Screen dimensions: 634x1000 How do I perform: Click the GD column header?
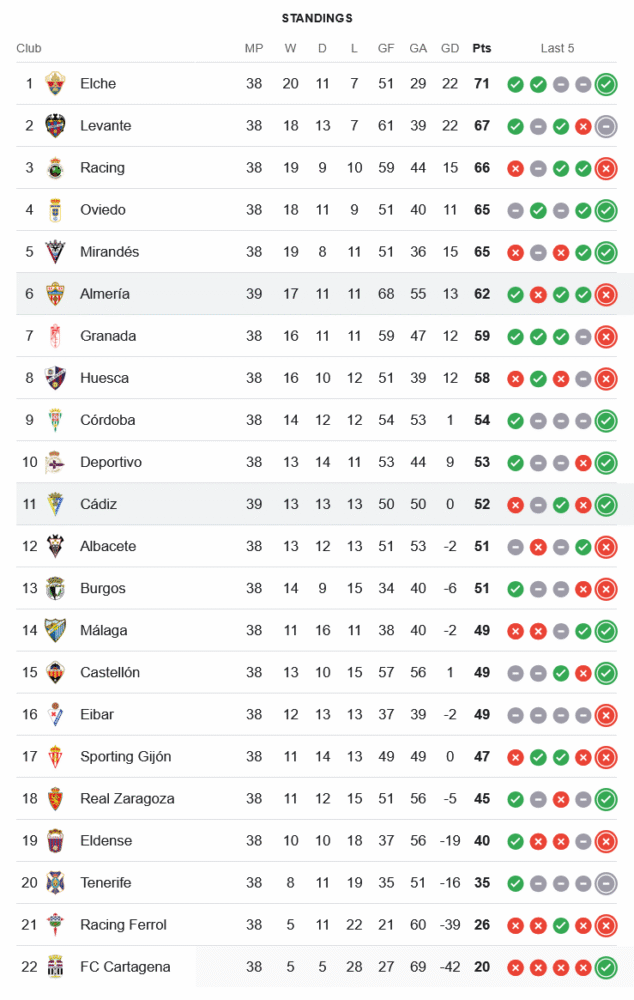coord(450,48)
